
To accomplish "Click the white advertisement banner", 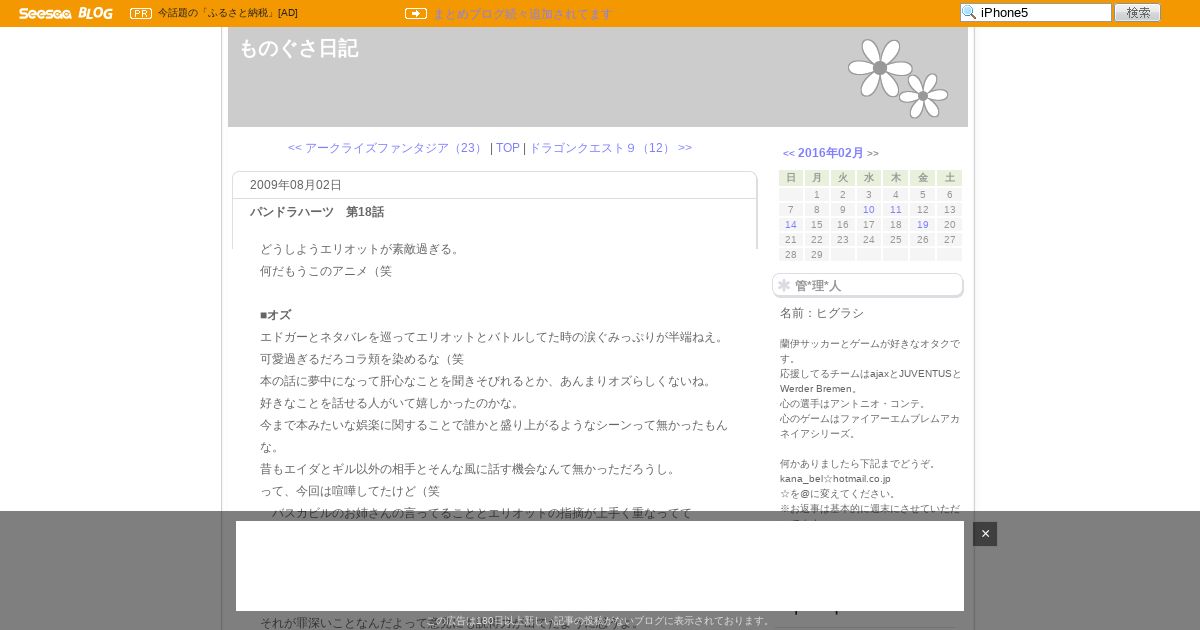I will [600, 566].
